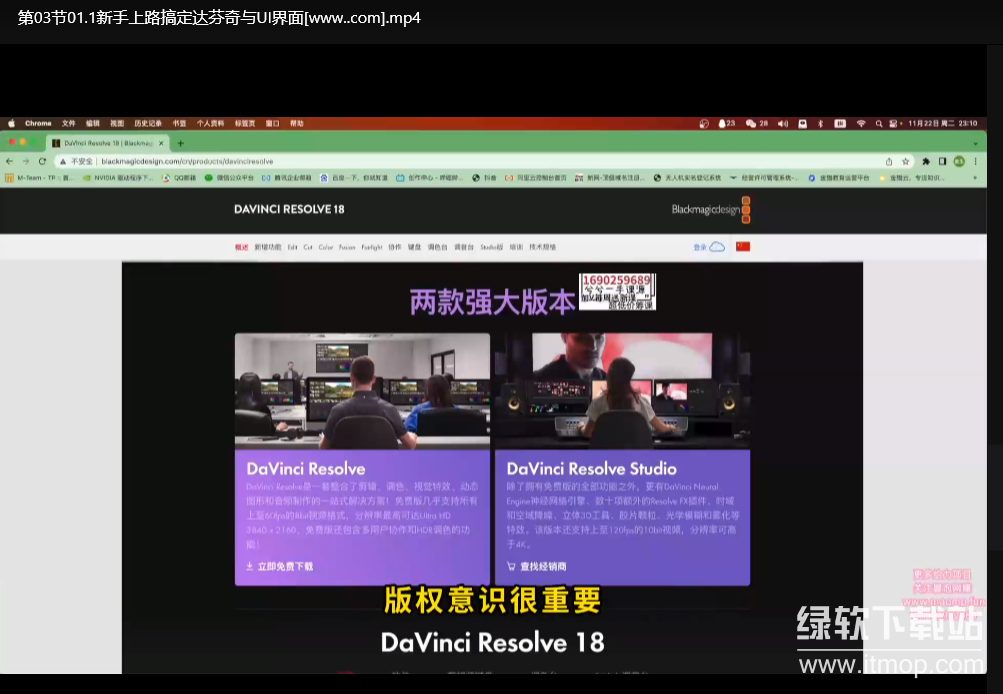Open the 百度一下 bookmark
Screen dimensions: 1003x694
point(354,178)
